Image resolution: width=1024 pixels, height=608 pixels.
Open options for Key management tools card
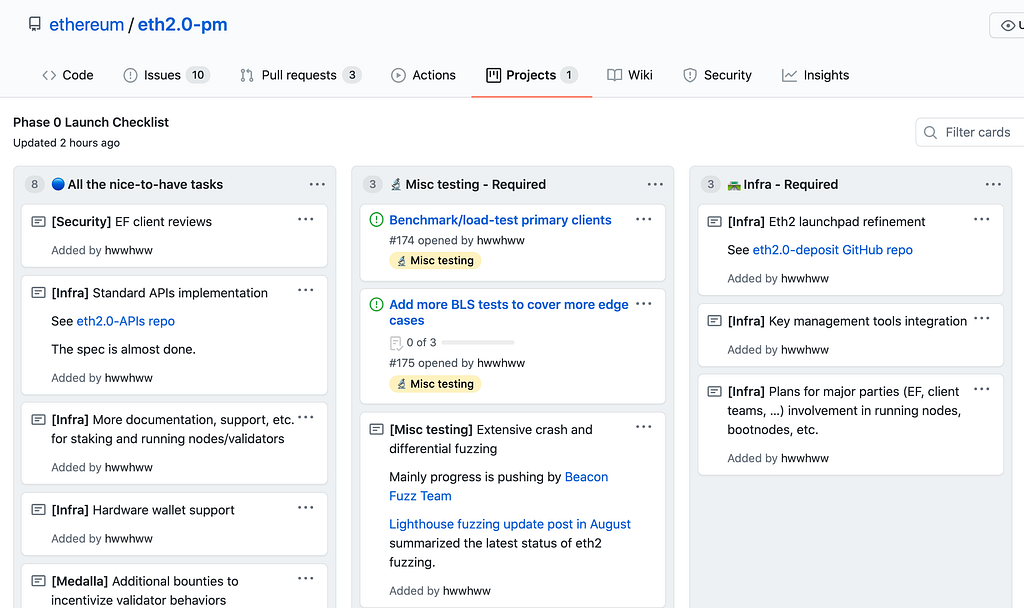click(x=982, y=319)
